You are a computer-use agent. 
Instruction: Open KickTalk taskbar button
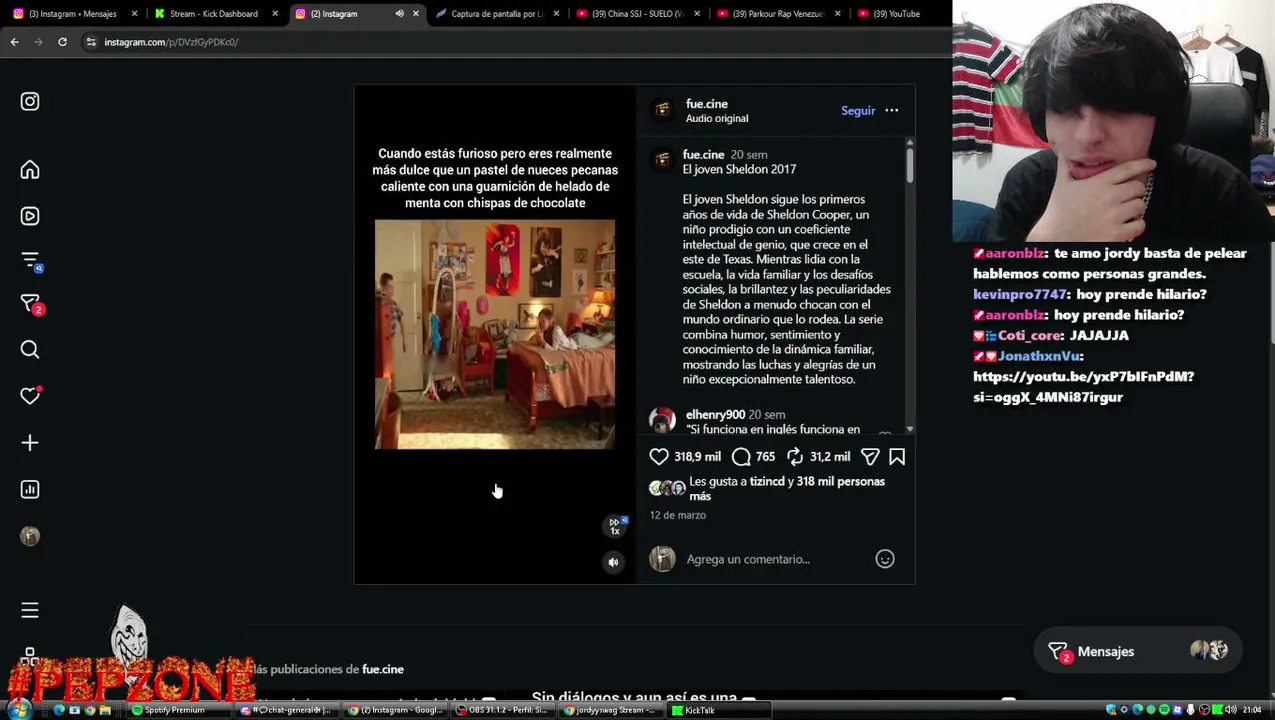717,710
